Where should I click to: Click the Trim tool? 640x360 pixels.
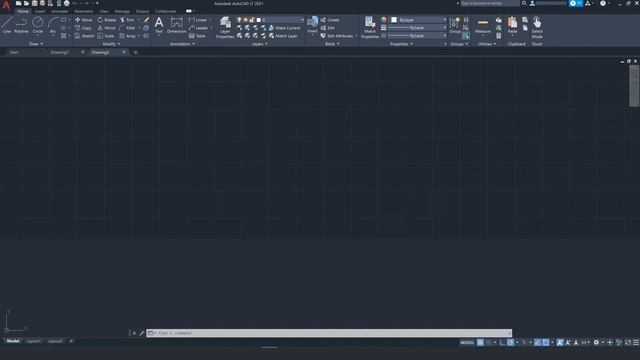tap(127, 20)
